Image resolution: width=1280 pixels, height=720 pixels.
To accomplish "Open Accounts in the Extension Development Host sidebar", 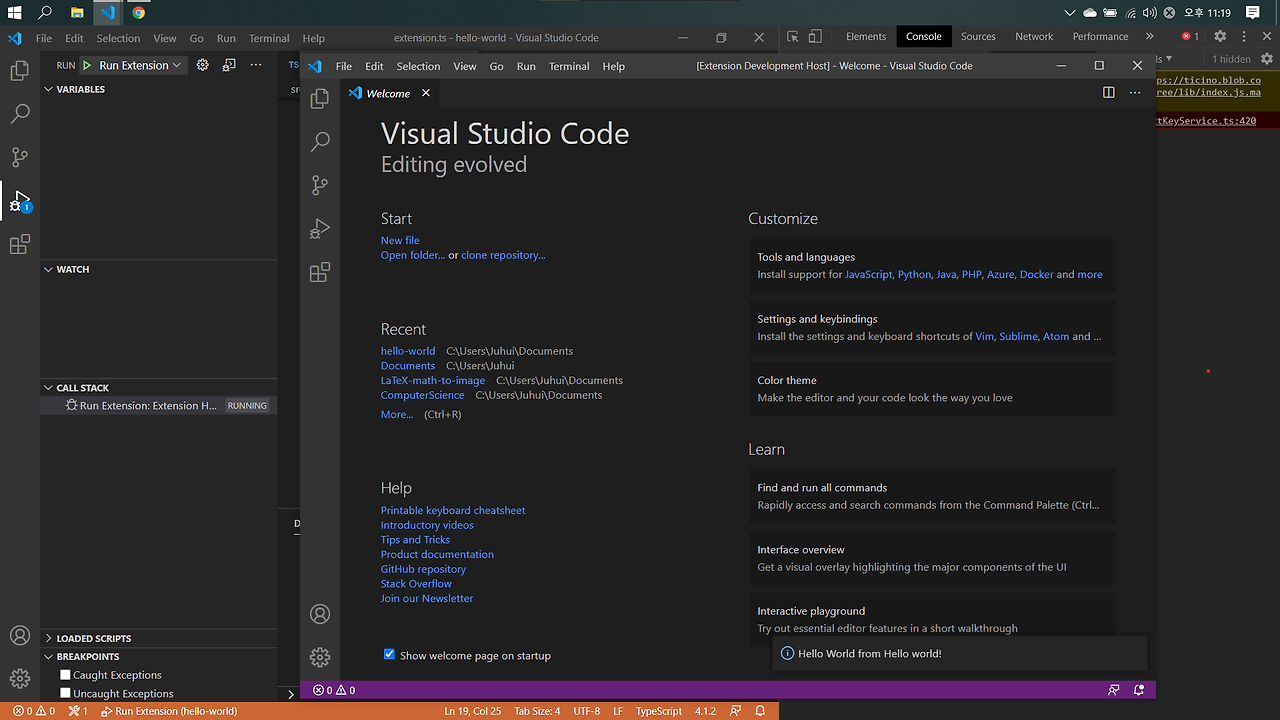I will point(320,614).
